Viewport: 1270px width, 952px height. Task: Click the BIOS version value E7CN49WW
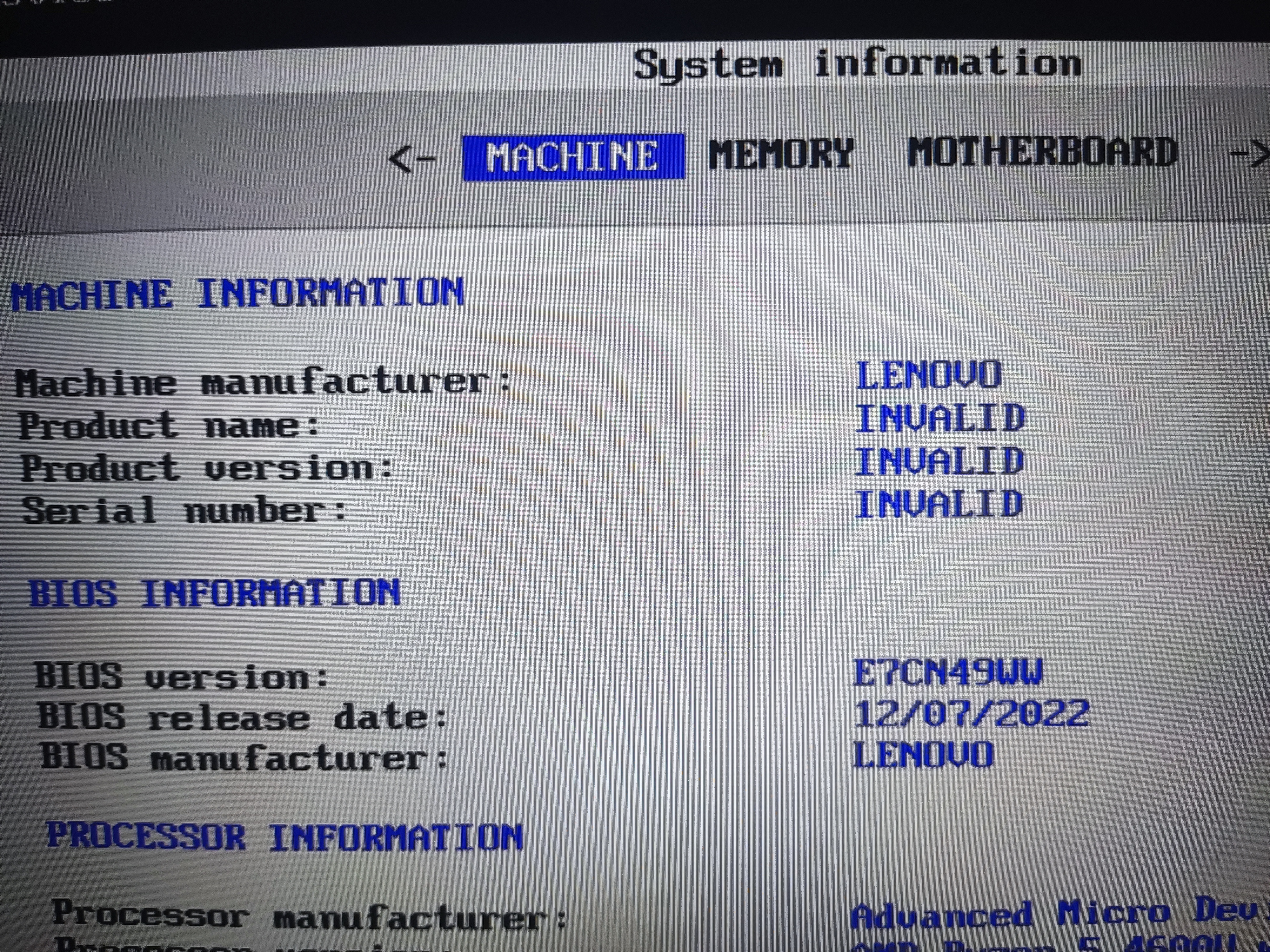948,672
